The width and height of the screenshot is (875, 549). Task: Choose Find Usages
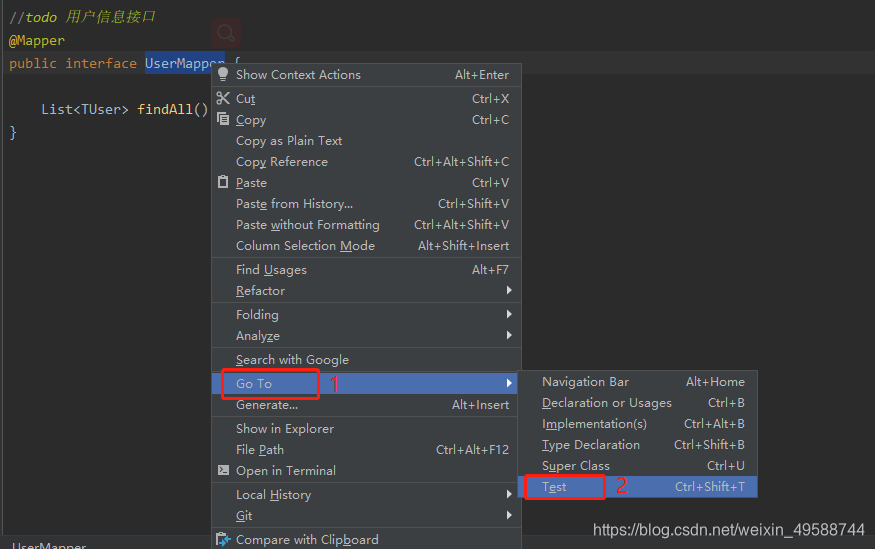(367, 270)
